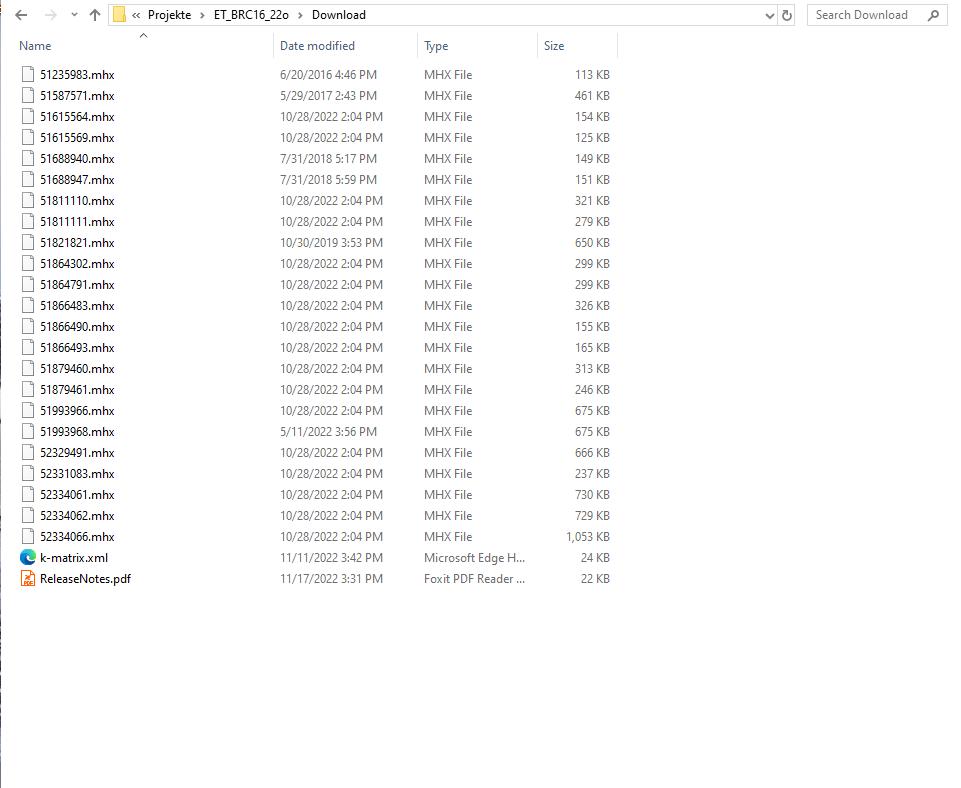Open ReleaseNotes.pdf via its Foxit PDF icon
The width and height of the screenshot is (961, 788).
point(26,578)
